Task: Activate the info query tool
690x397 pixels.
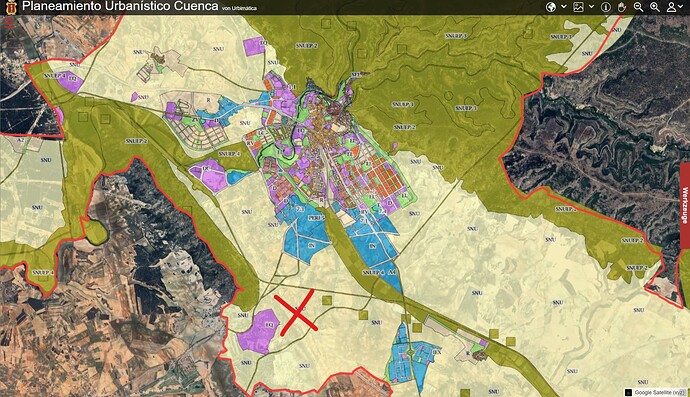Action: 606,7
